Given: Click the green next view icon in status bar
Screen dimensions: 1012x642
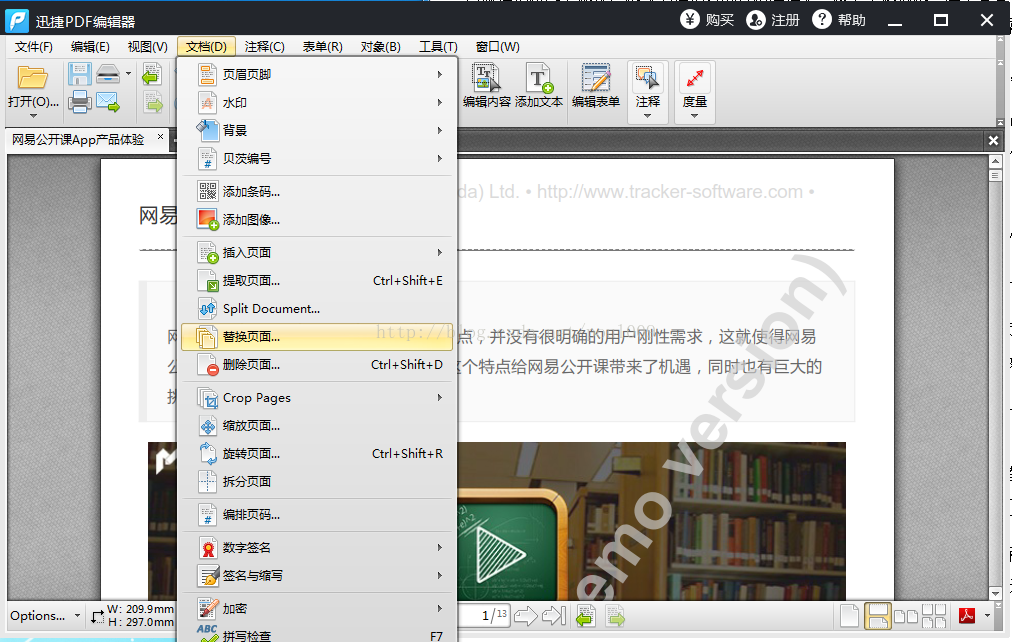Looking at the screenshot, I should coord(615,616).
